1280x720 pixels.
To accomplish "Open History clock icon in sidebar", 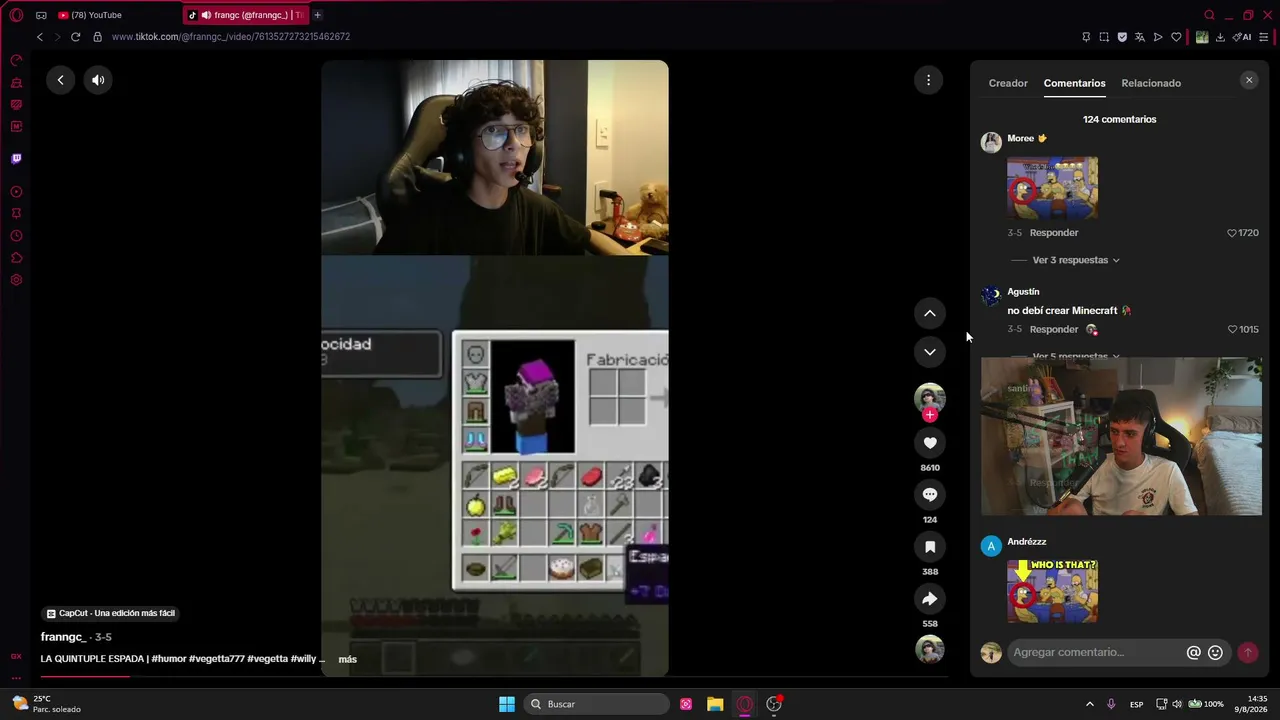I will (16, 236).
